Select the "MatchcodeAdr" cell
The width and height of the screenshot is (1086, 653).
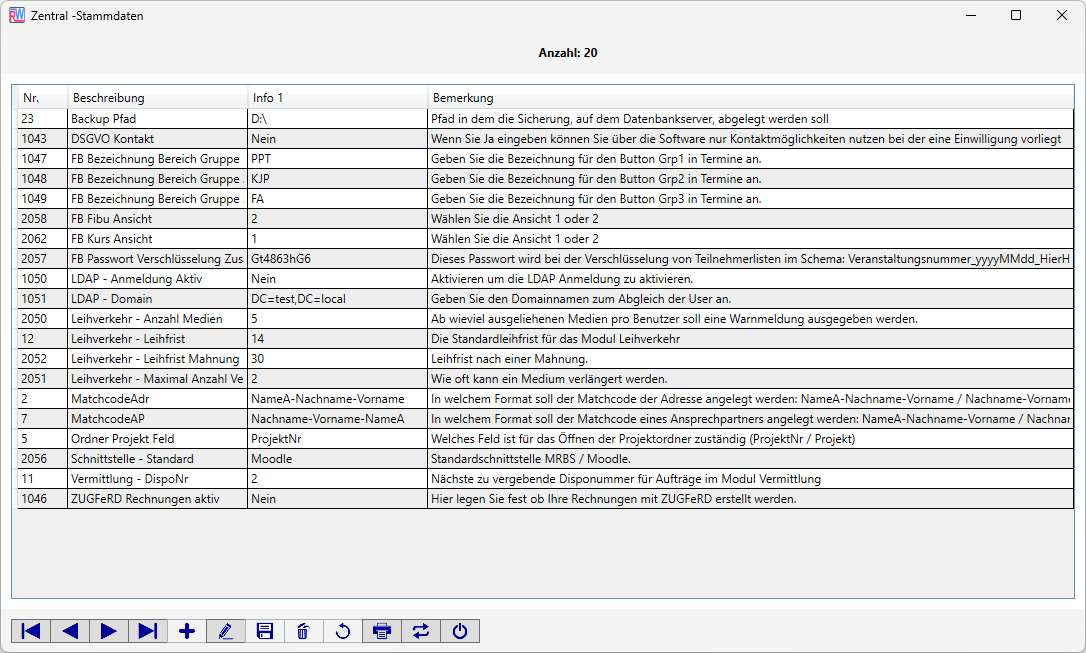(x=157, y=400)
